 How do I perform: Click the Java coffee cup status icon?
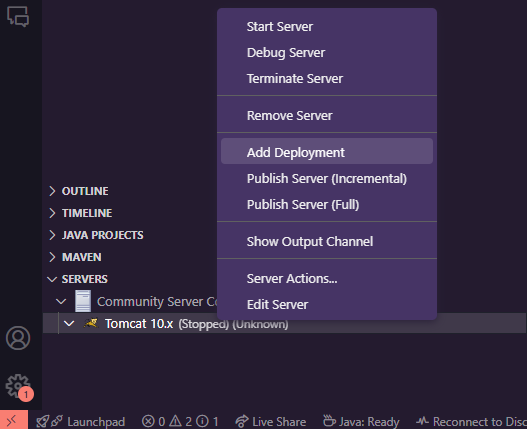[x=329, y=421]
